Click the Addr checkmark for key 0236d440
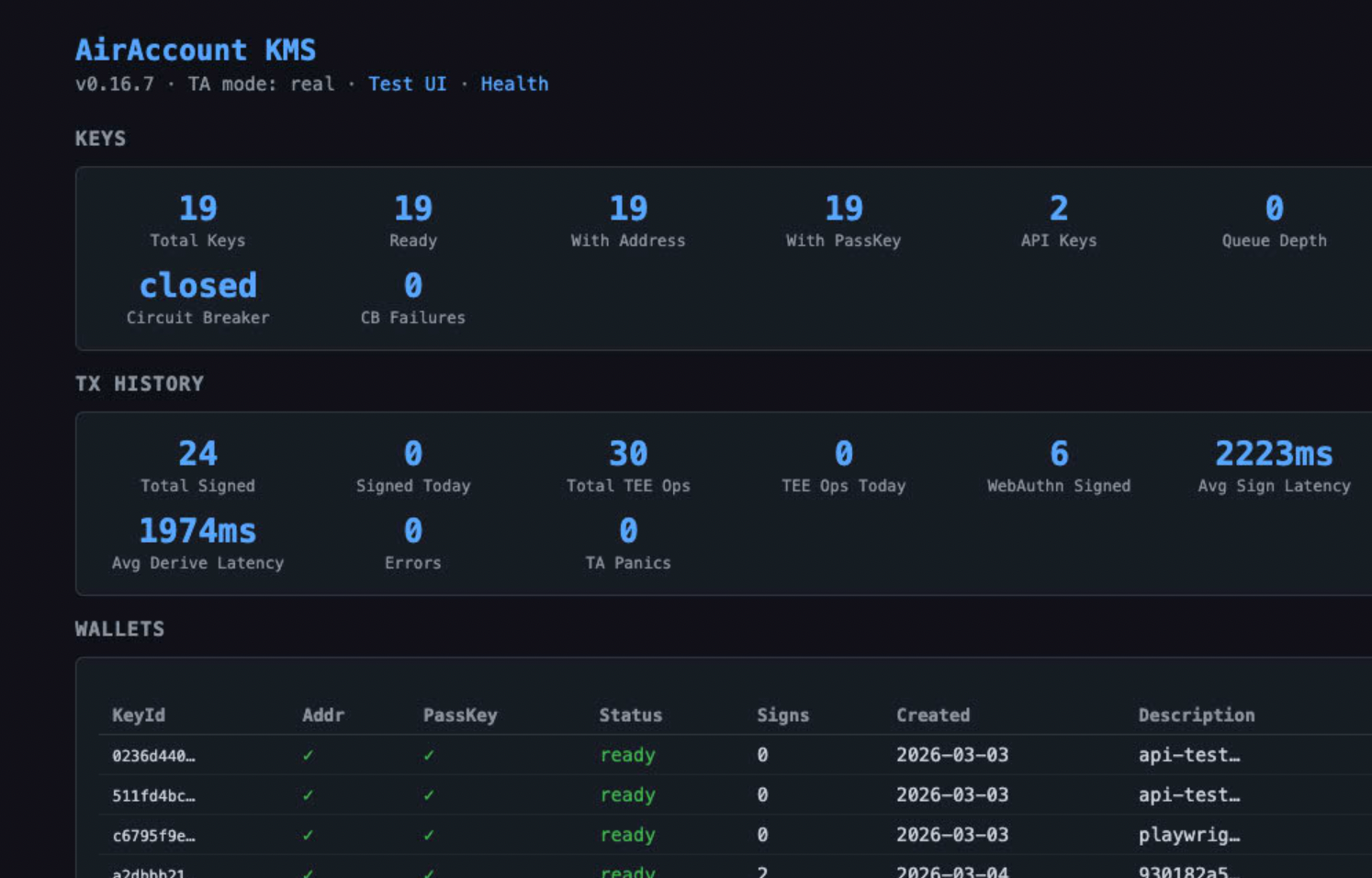Screen dimensions: 1372x878 (x=308, y=755)
